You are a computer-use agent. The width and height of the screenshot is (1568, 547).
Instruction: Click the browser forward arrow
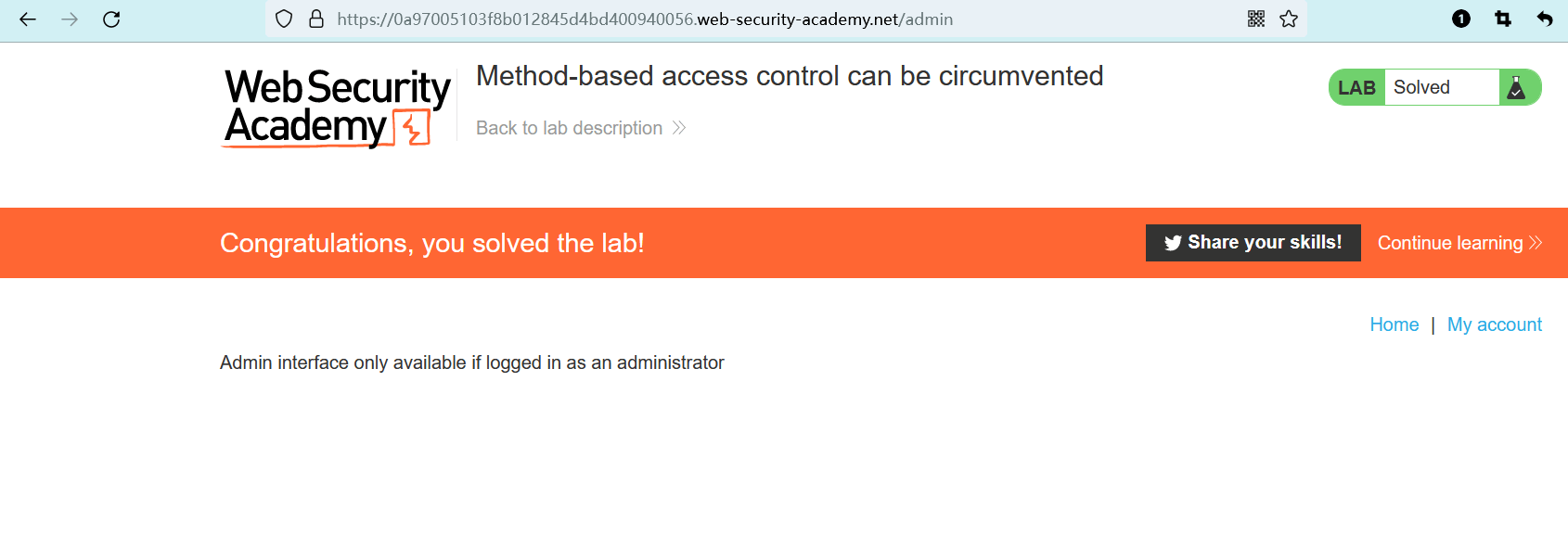pyautogui.click(x=70, y=19)
